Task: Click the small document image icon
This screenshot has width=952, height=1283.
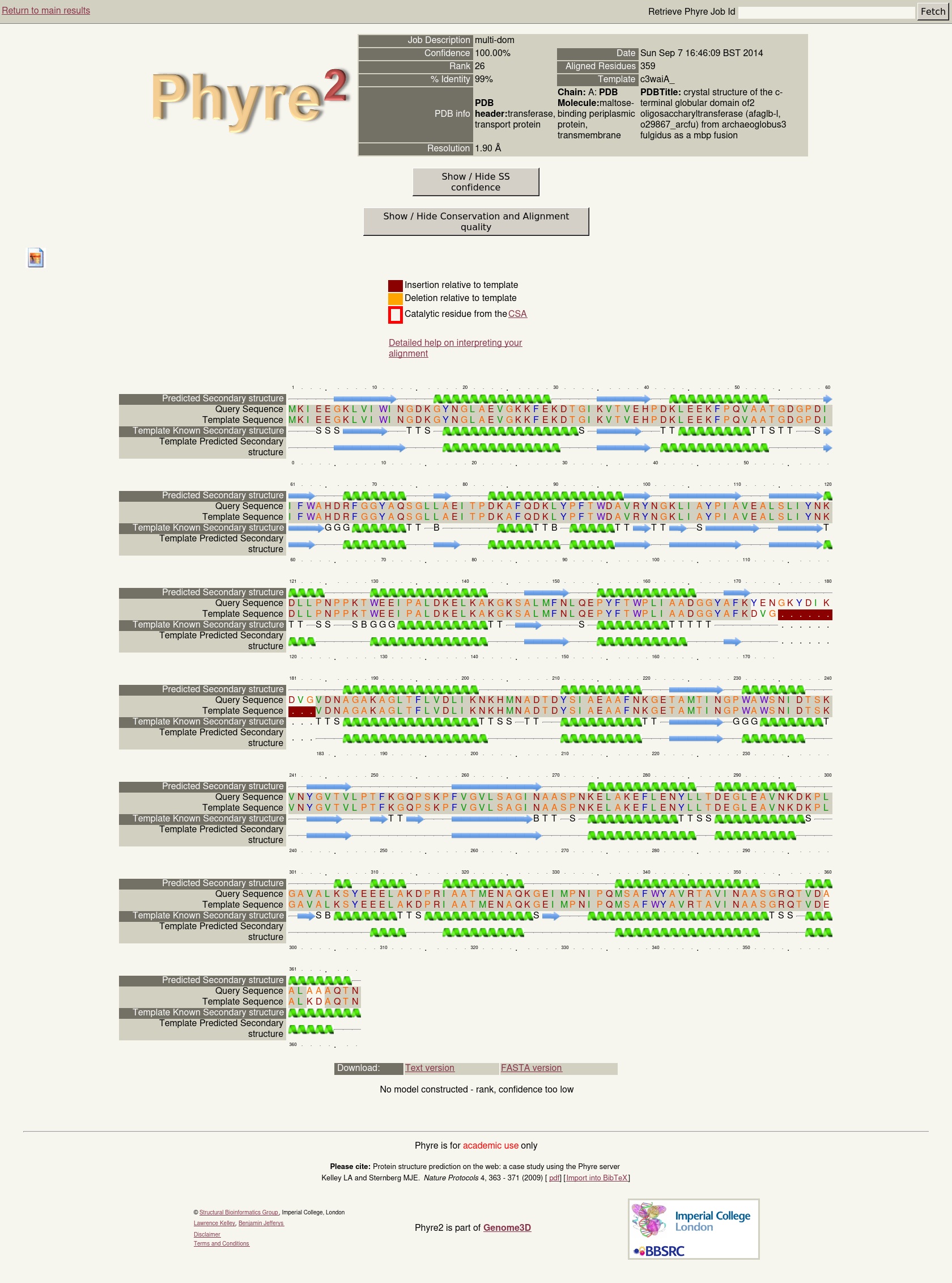Action: pos(36,258)
